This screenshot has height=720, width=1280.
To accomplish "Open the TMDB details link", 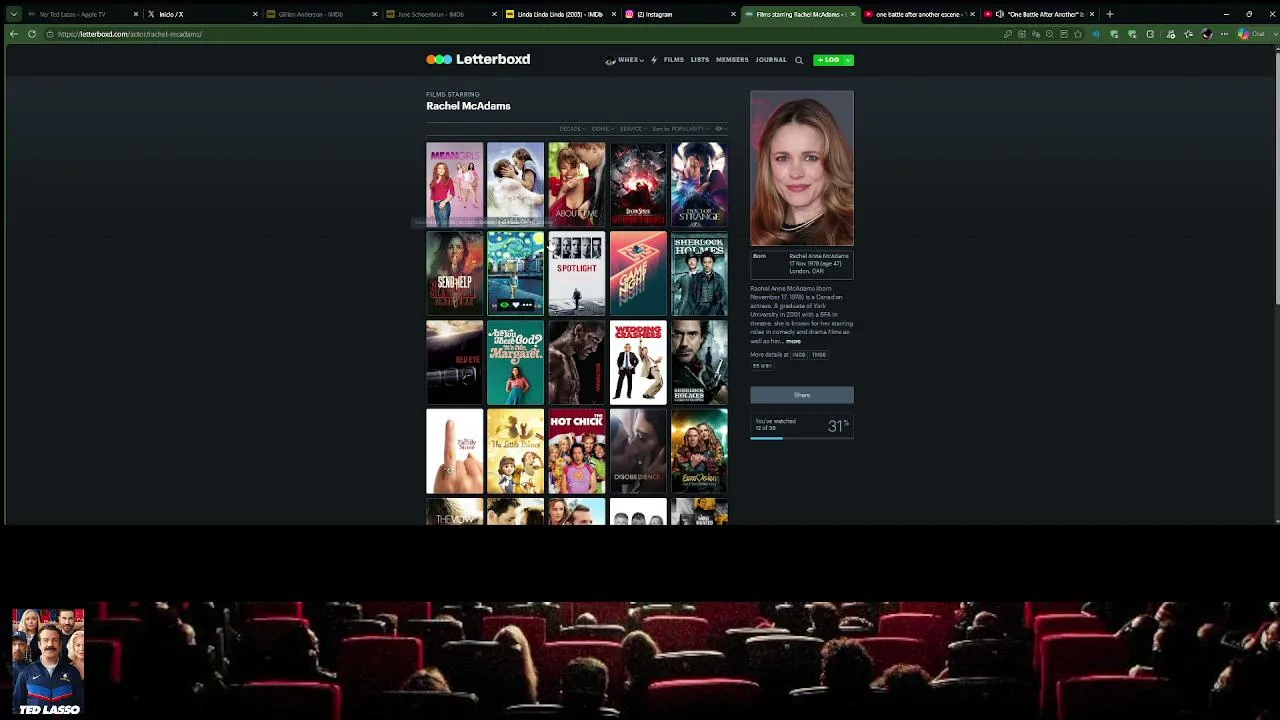I will pyautogui.click(x=819, y=355).
